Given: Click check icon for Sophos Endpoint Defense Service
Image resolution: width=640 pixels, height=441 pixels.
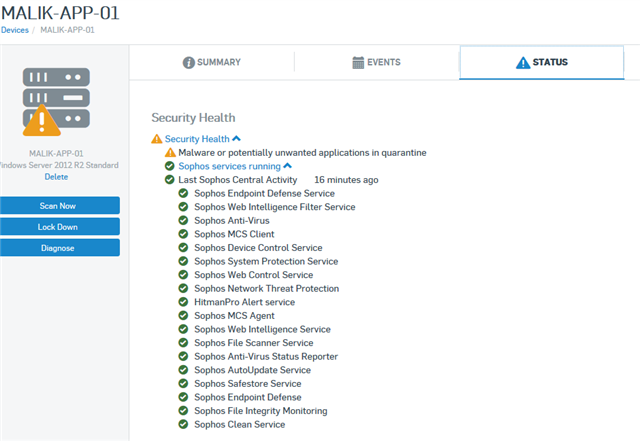Looking at the screenshot, I should coord(183,193).
